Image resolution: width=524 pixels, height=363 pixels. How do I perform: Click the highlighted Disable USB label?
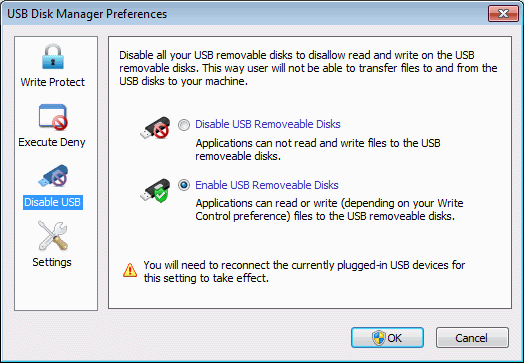[53, 202]
